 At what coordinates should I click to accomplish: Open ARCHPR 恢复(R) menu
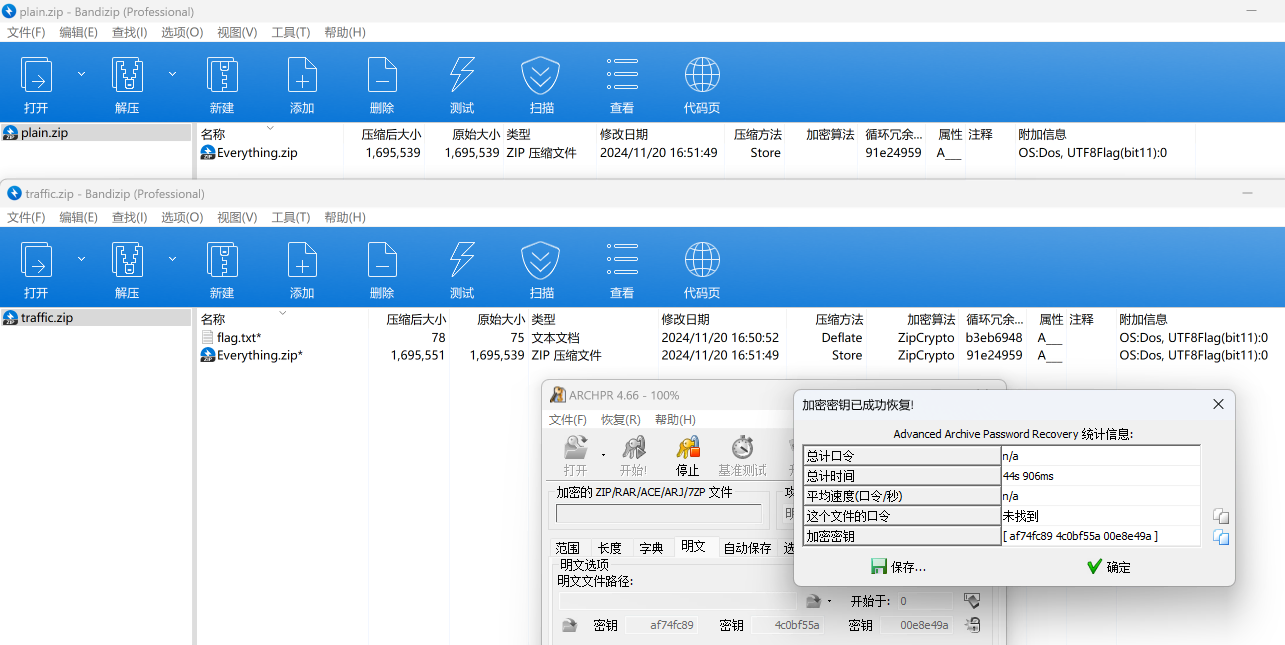click(620, 420)
